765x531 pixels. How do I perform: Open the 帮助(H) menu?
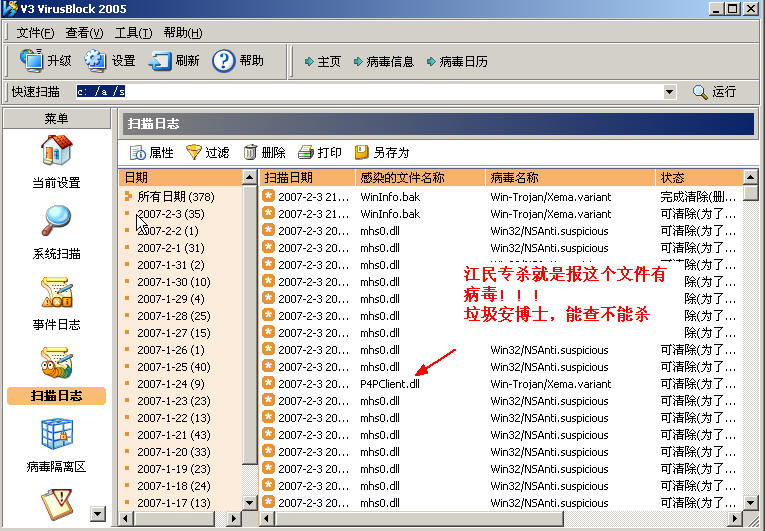(182, 33)
